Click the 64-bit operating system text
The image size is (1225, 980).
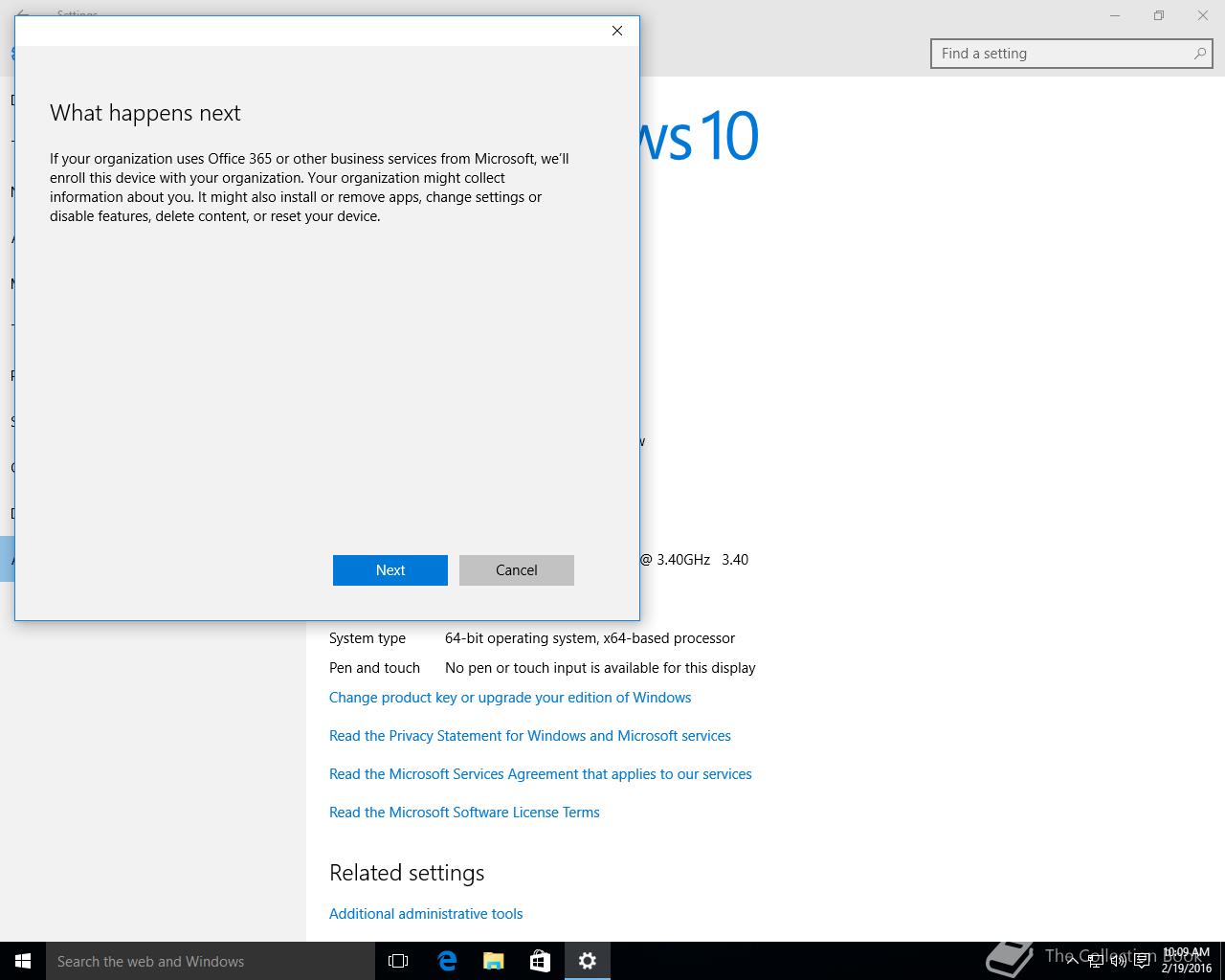coord(590,638)
